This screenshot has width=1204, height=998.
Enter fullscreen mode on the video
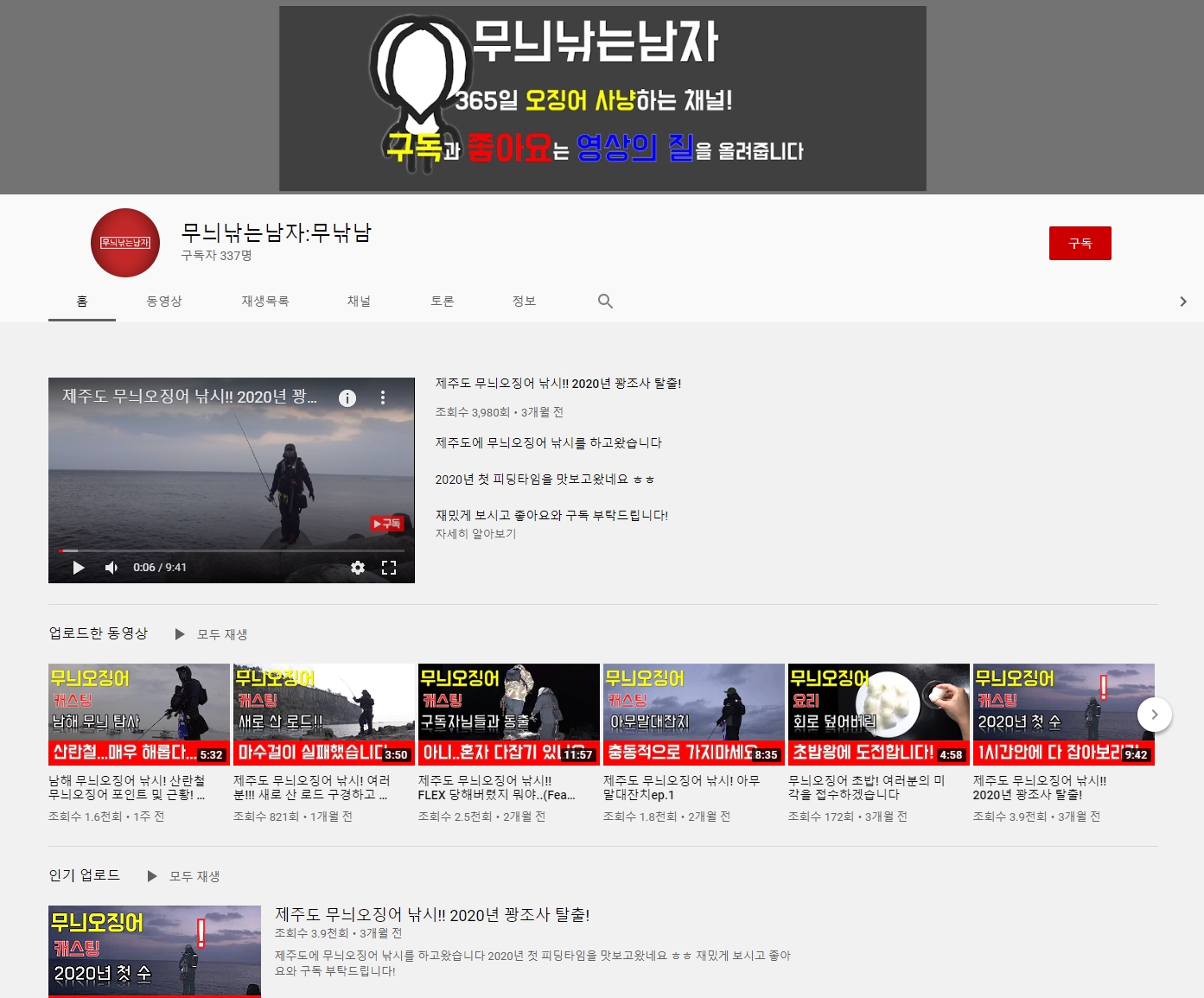point(389,568)
